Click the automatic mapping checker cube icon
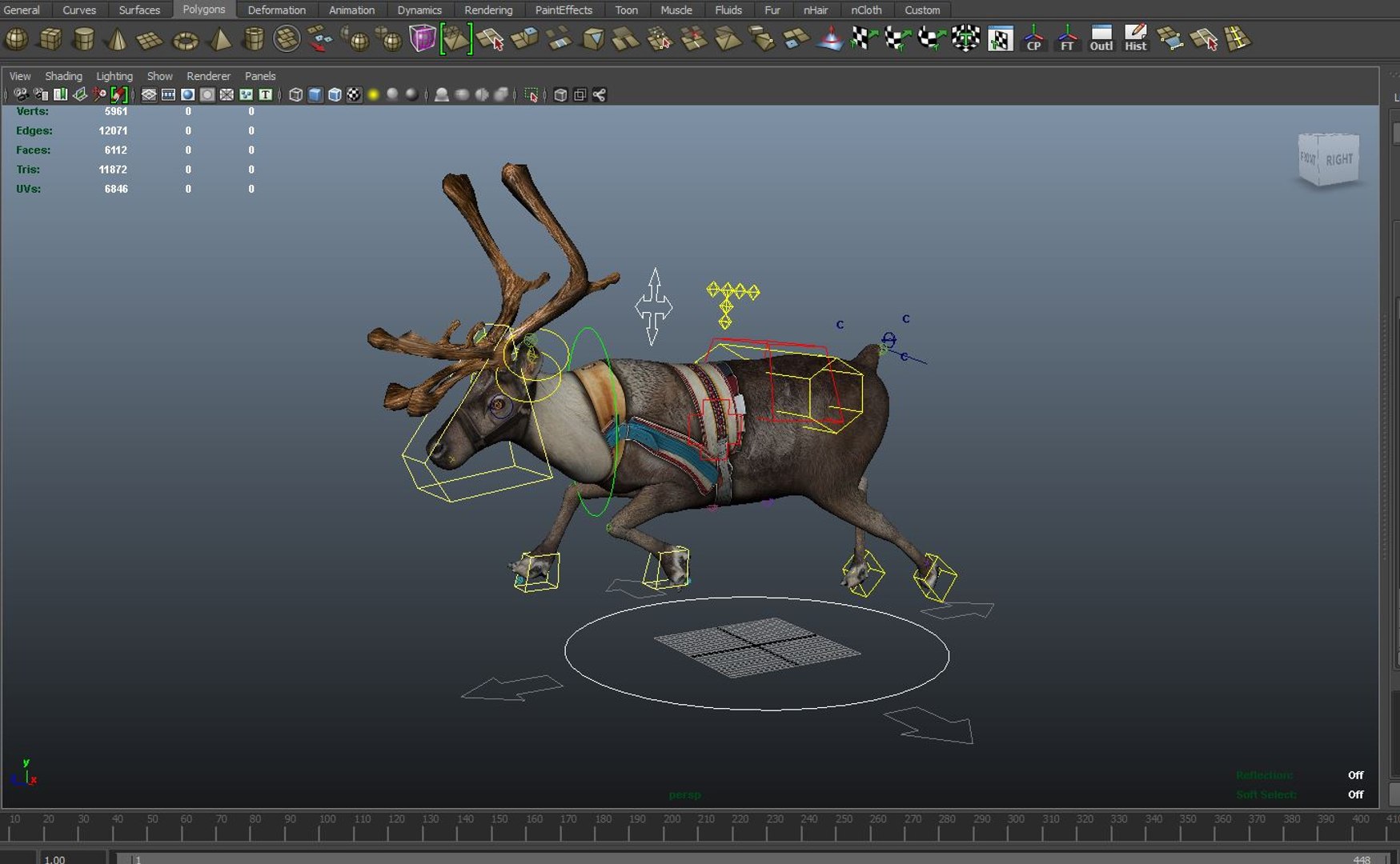 click(965, 38)
